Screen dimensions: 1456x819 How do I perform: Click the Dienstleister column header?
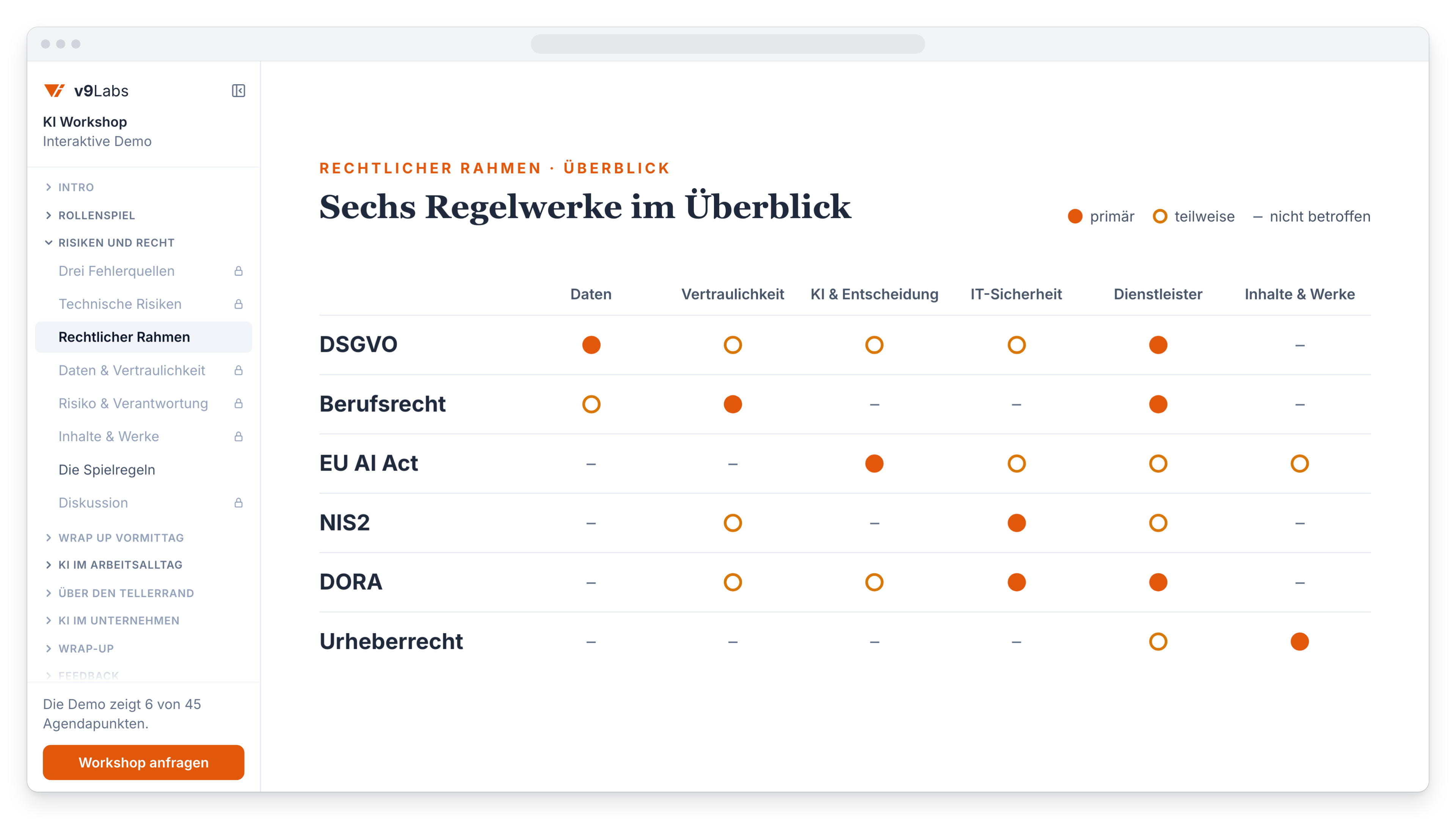[1158, 294]
